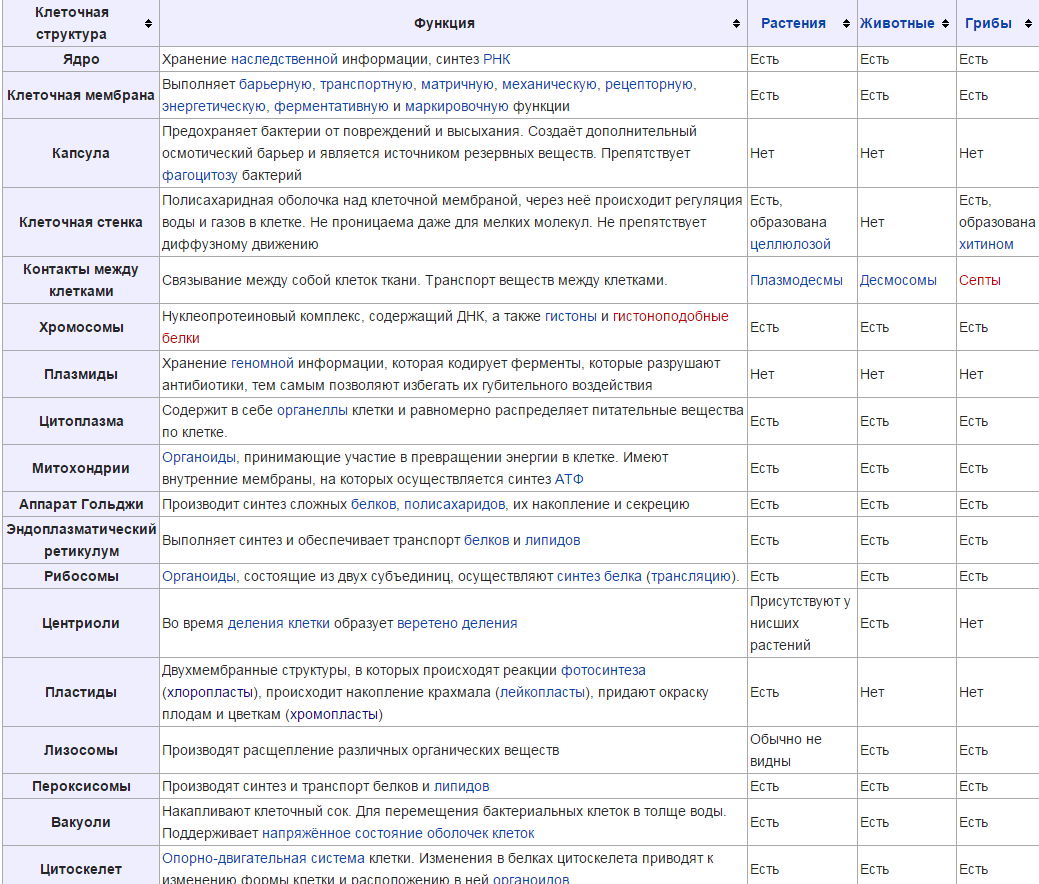1039x884 pixels.
Task: Open the фотосинтеза link
Action: pos(603,670)
